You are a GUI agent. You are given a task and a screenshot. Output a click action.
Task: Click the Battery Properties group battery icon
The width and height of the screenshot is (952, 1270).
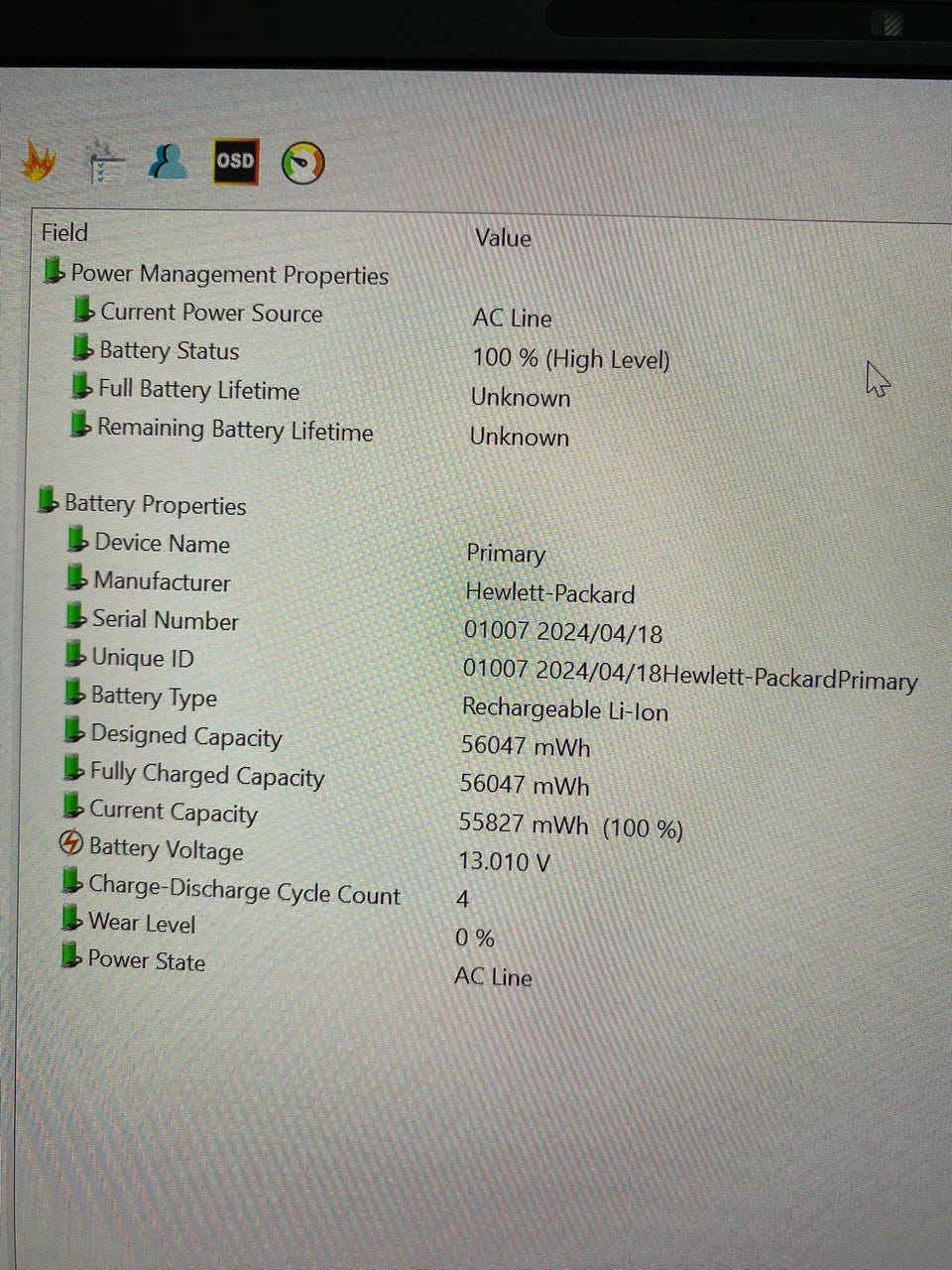pyautogui.click(x=48, y=499)
